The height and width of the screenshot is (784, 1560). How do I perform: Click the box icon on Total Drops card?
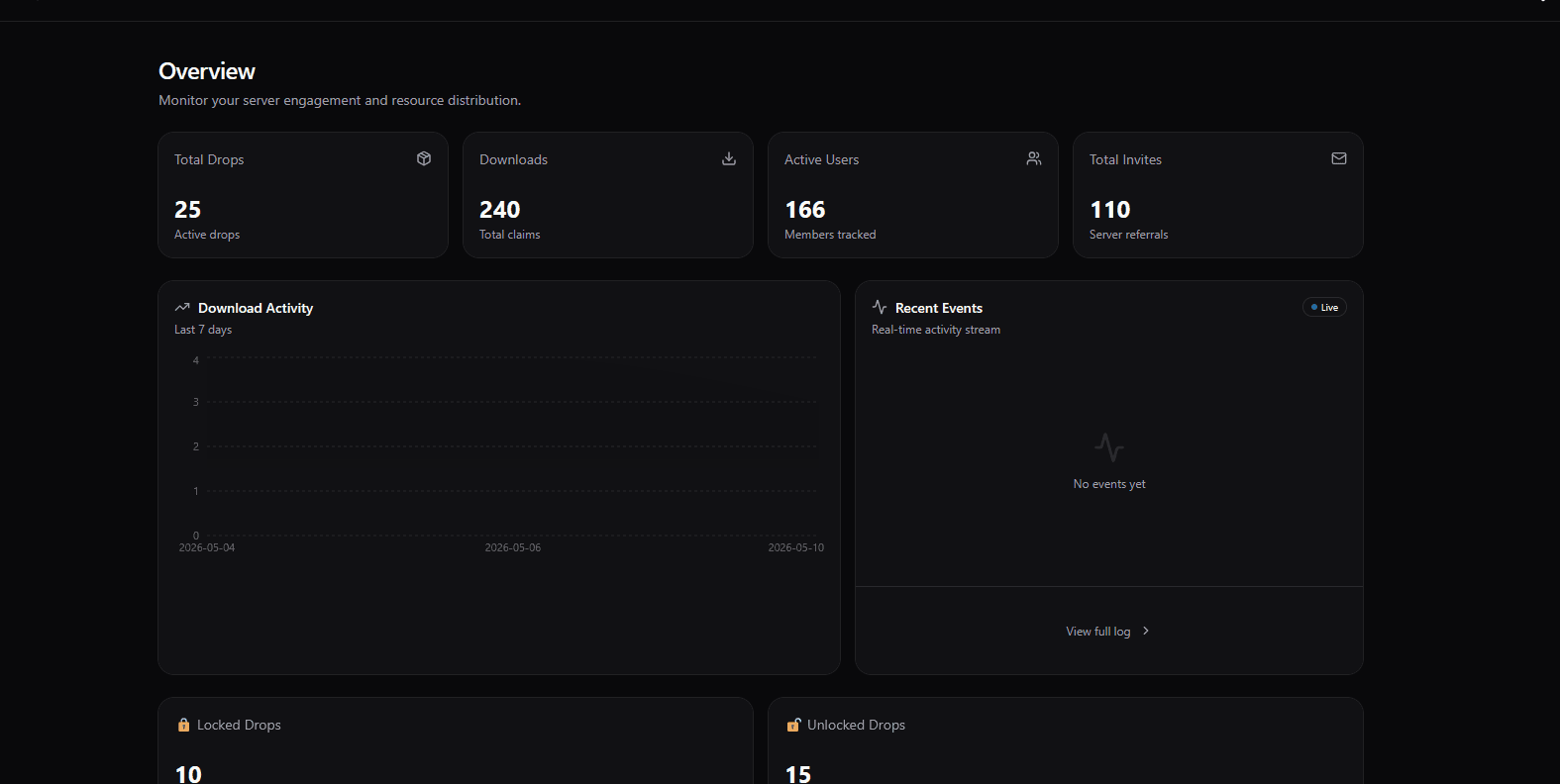pyautogui.click(x=424, y=158)
